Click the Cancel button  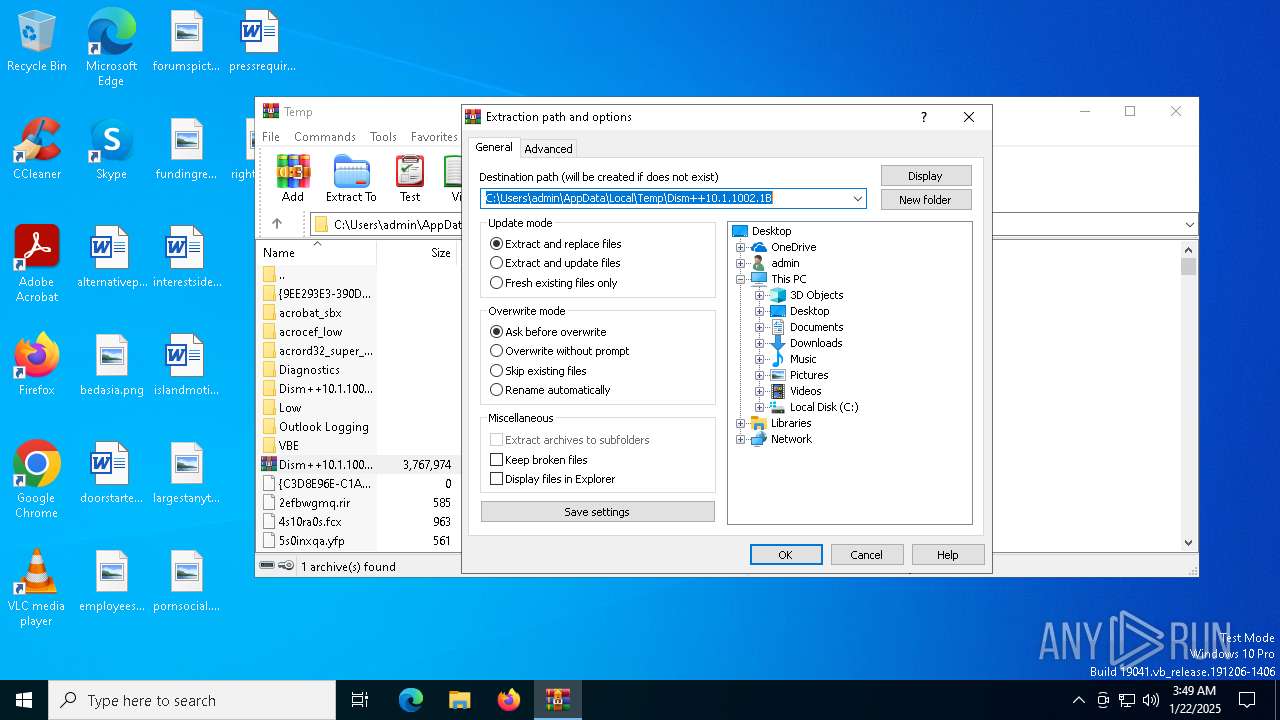[866, 555]
